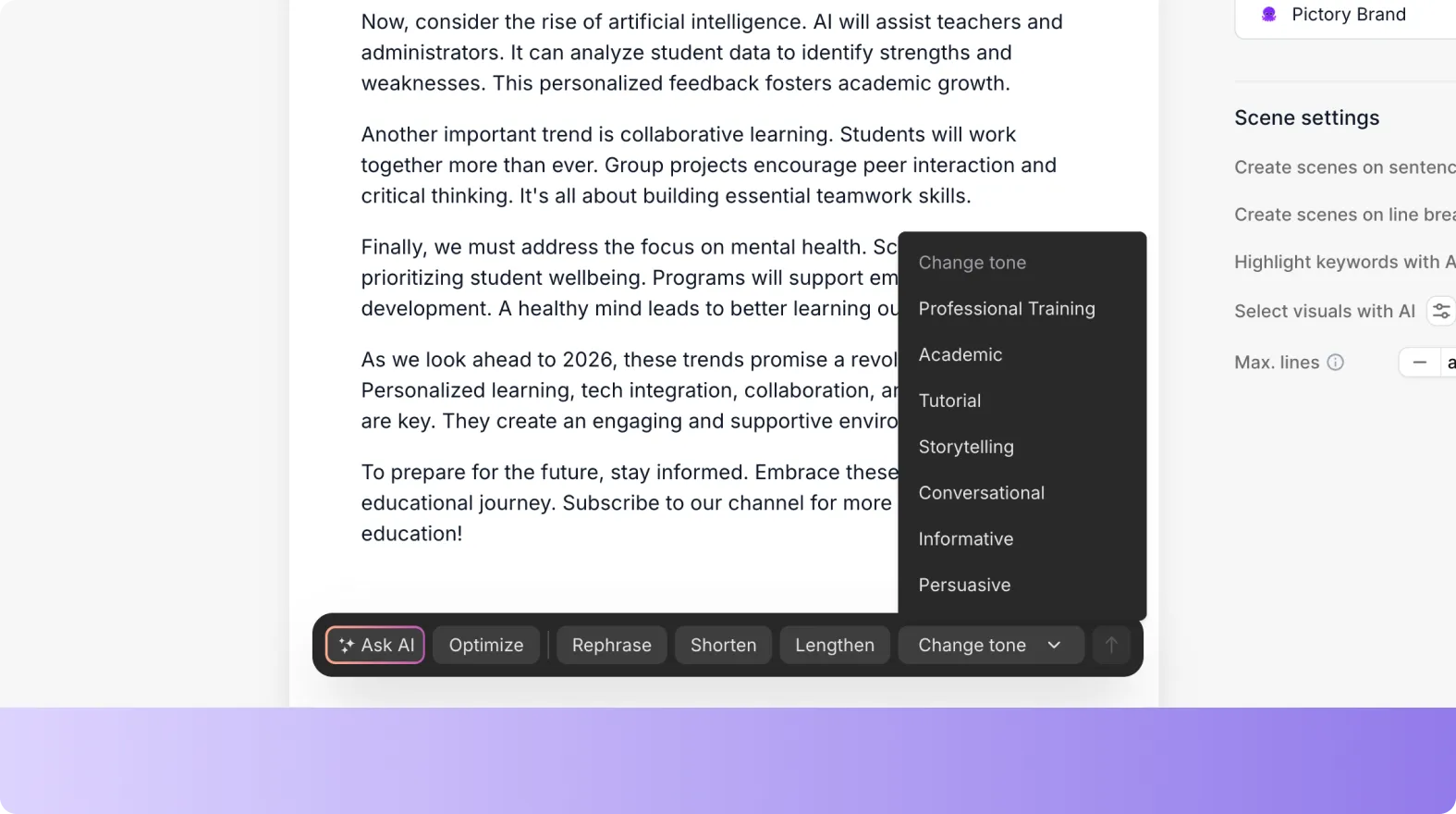
Task: Open Select visuals with AI settings icon
Action: pyautogui.click(x=1440, y=312)
